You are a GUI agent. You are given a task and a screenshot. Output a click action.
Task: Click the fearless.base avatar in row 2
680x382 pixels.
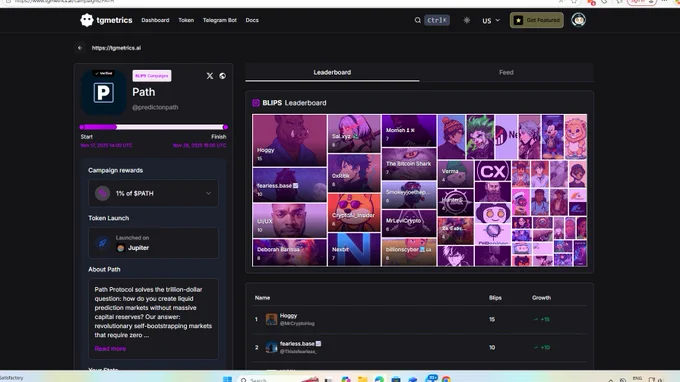(271, 347)
